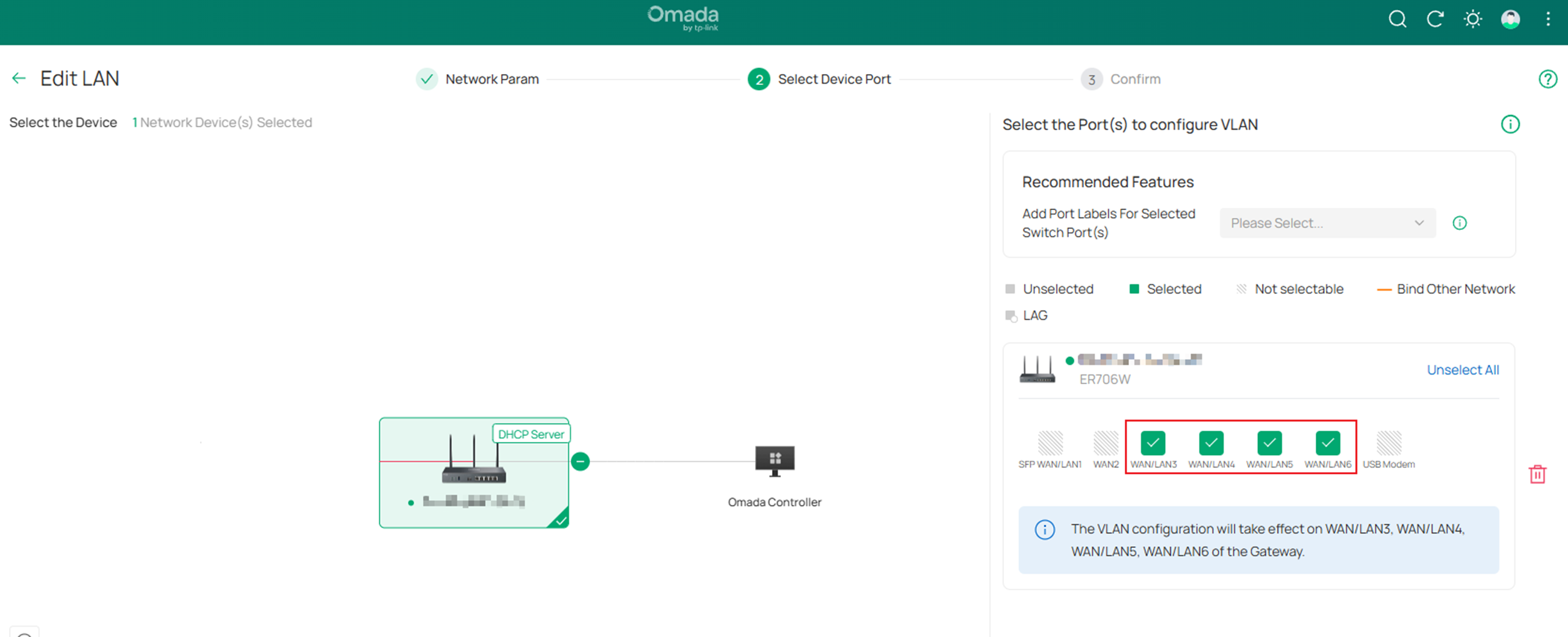Toggle the WAN/LAN4 port selection
The image size is (1568, 637).
click(1211, 443)
